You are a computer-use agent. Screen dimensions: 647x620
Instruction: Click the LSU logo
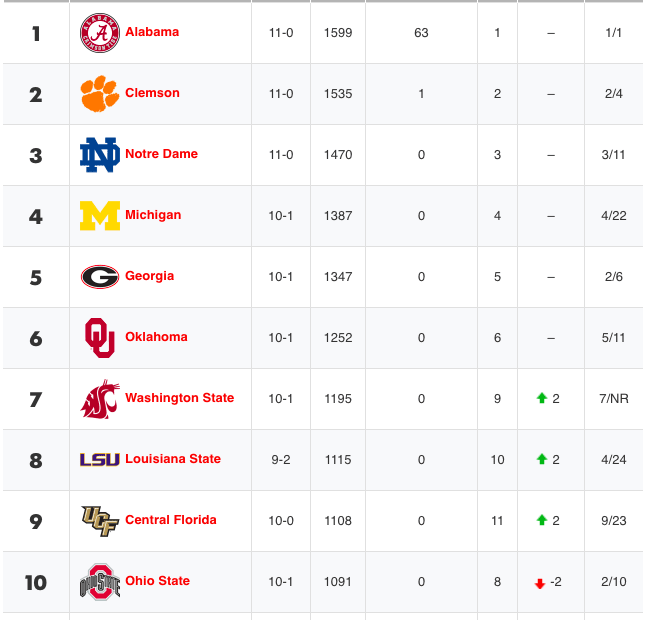(x=100, y=460)
